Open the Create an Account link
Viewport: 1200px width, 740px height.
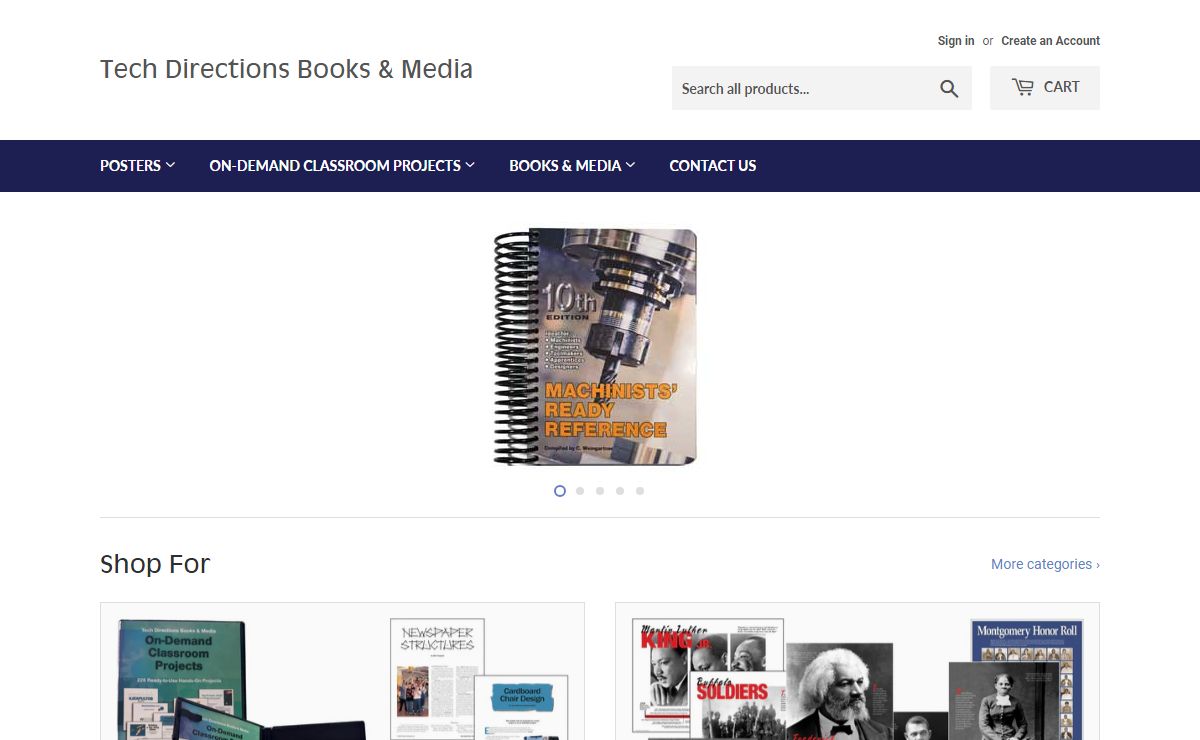[x=1050, y=41]
